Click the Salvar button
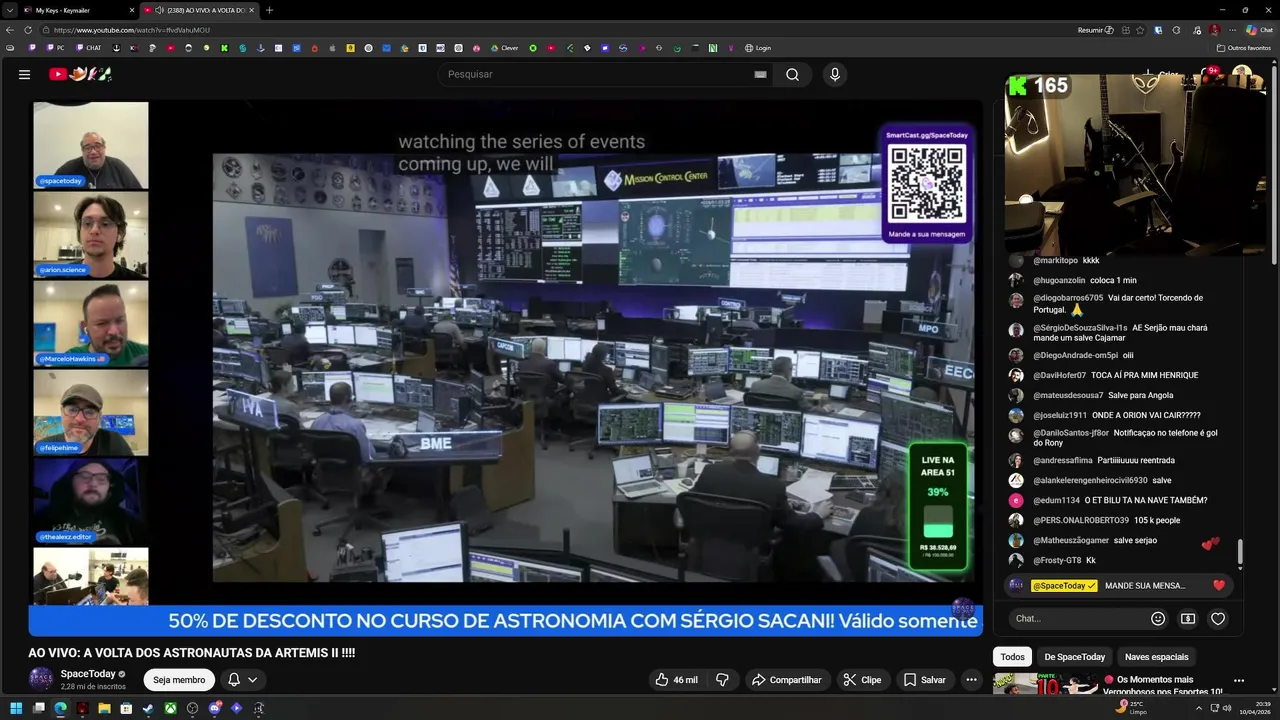The height and width of the screenshot is (720, 1280). [925, 680]
